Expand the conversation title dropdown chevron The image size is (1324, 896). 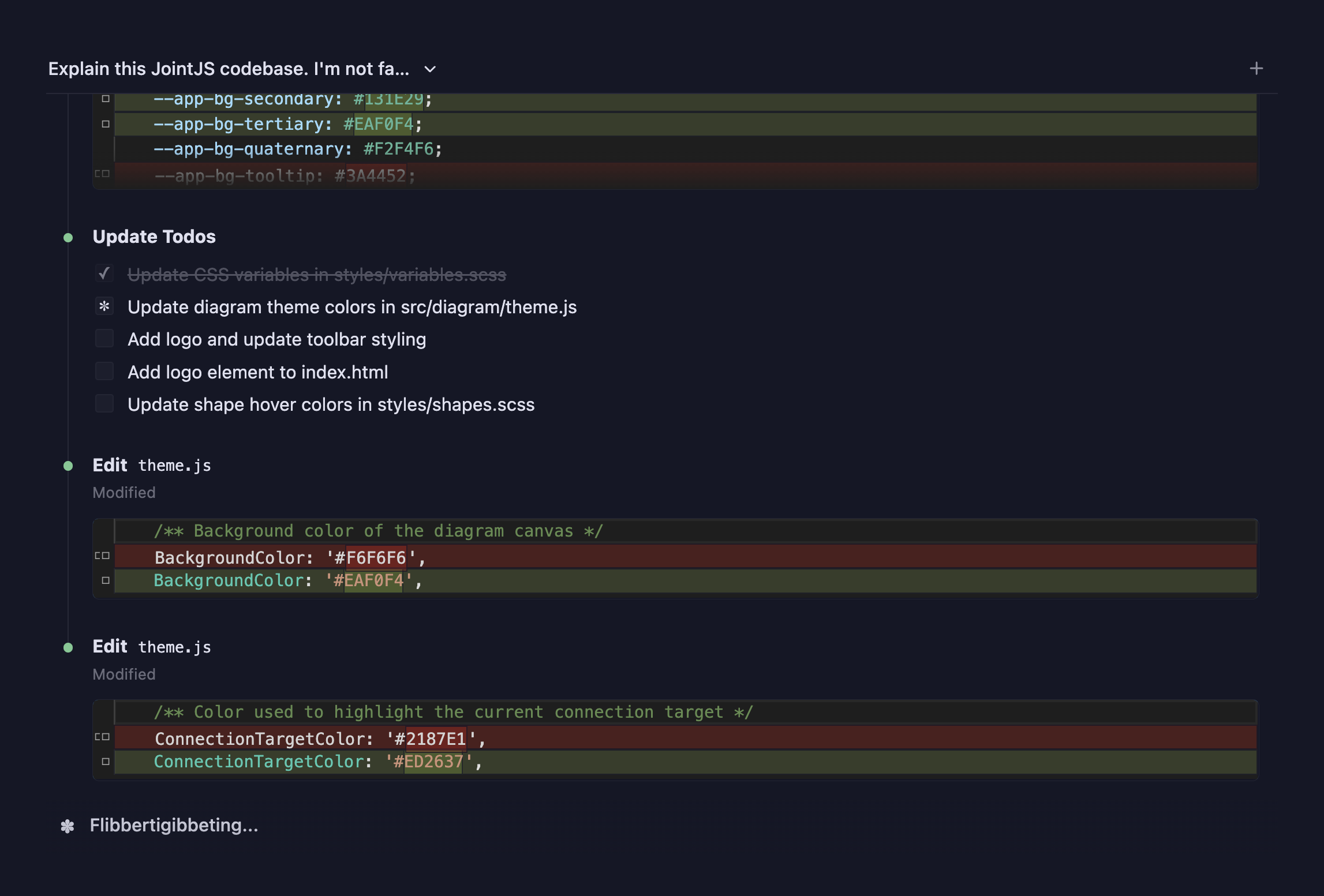(430, 69)
